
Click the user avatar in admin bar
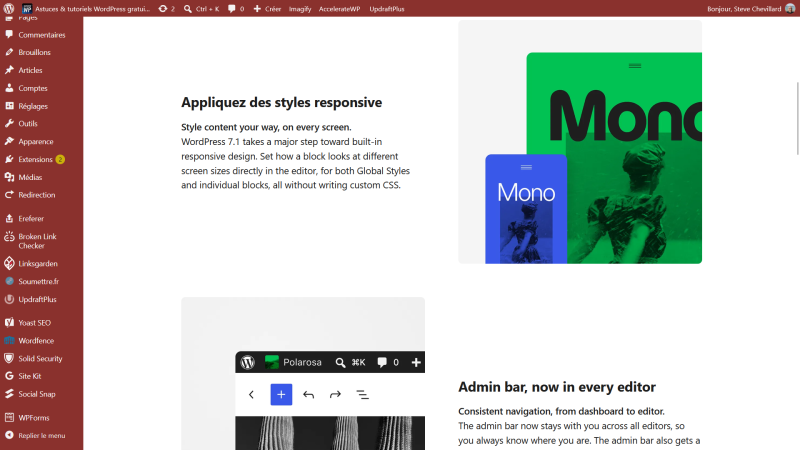pos(790,9)
